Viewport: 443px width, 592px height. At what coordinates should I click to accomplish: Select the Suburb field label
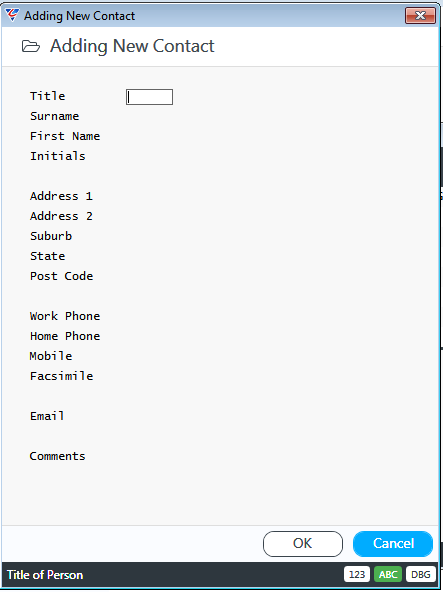(51, 236)
